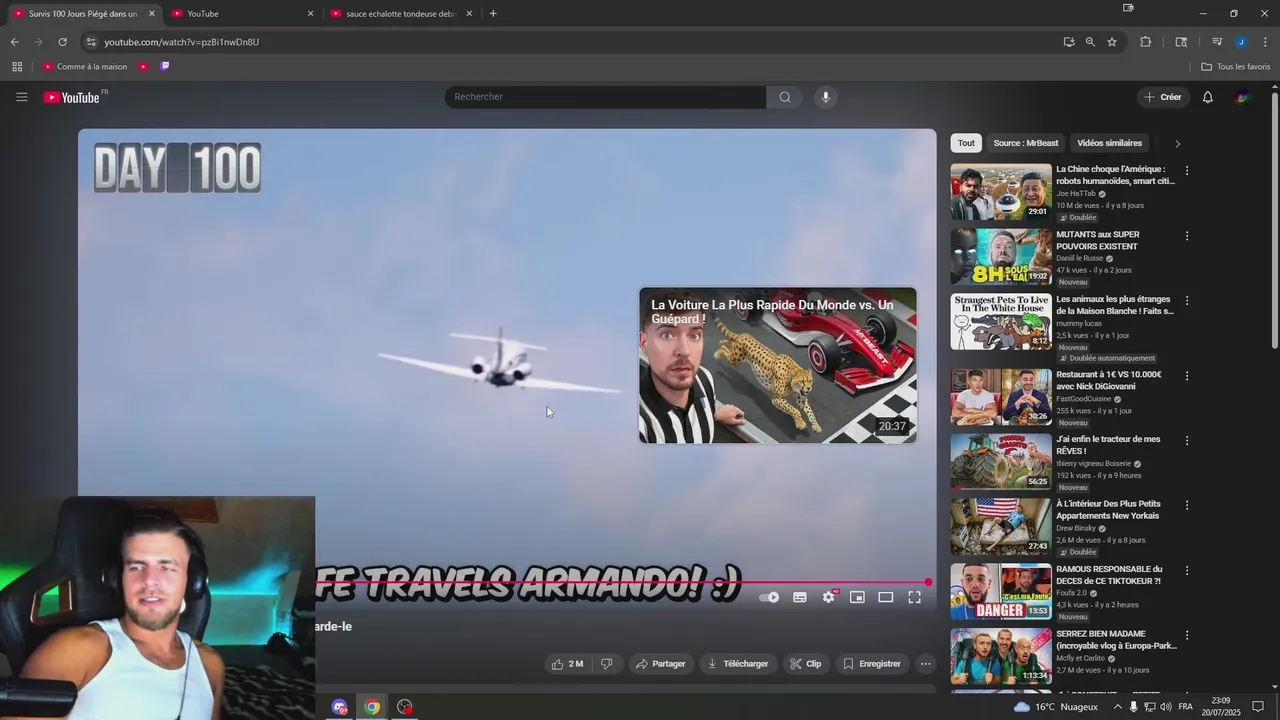1280x720 pixels.
Task: Click the Créer button
Action: tap(1163, 97)
